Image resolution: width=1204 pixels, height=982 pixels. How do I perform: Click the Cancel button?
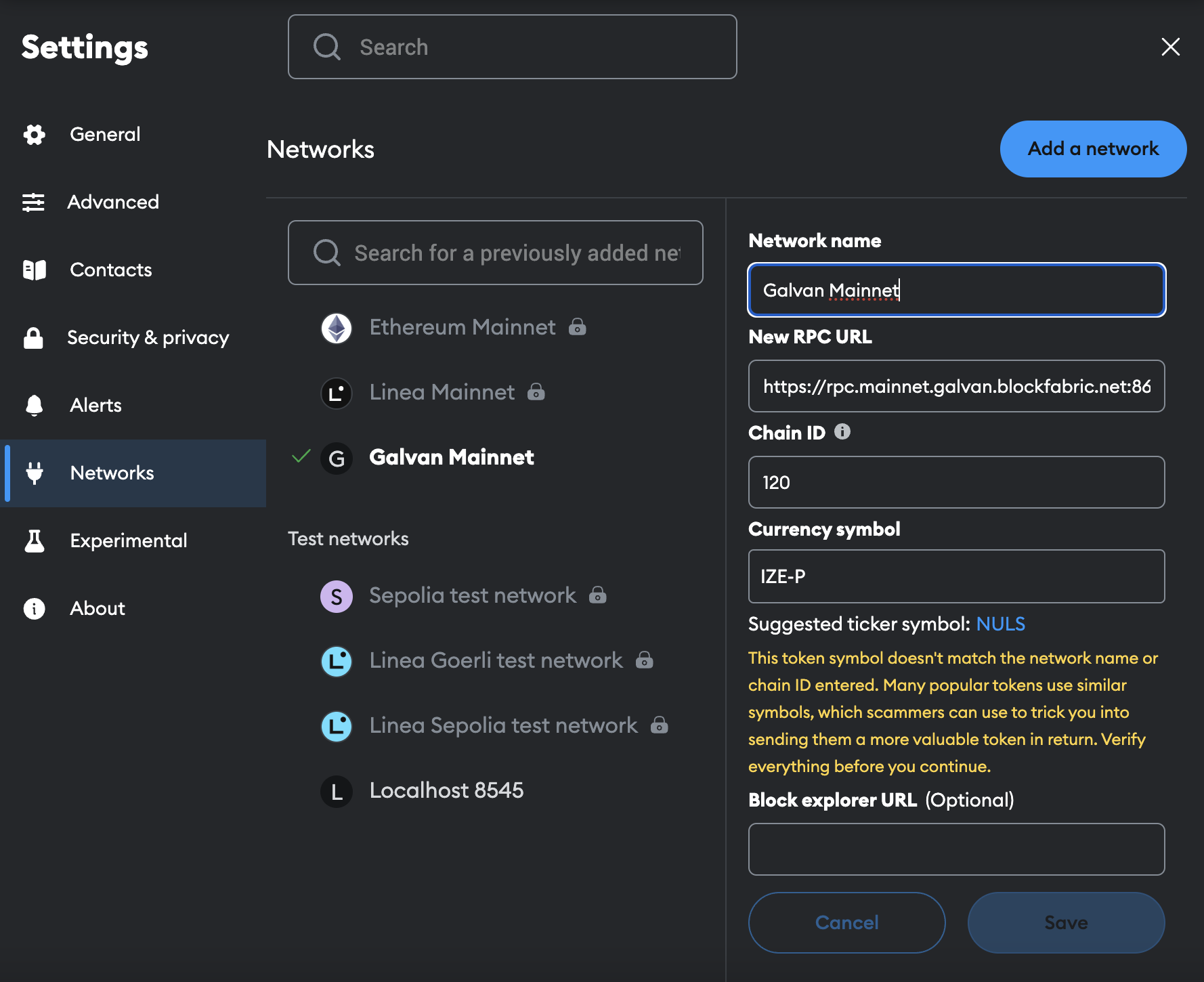click(x=846, y=922)
